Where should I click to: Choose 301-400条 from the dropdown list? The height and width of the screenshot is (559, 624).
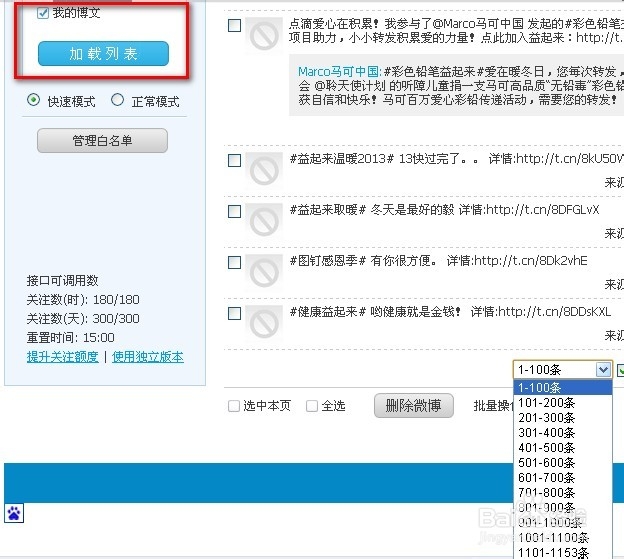563,432
